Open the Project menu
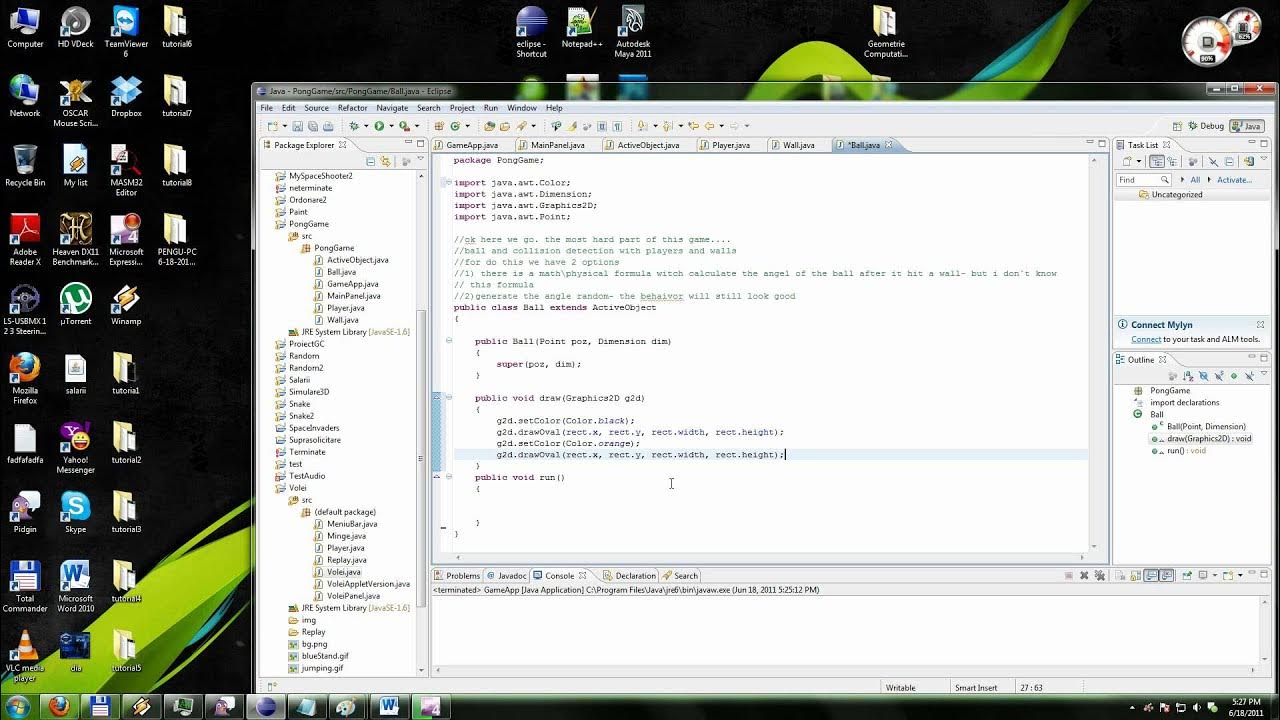This screenshot has height=720, width=1280. (462, 108)
